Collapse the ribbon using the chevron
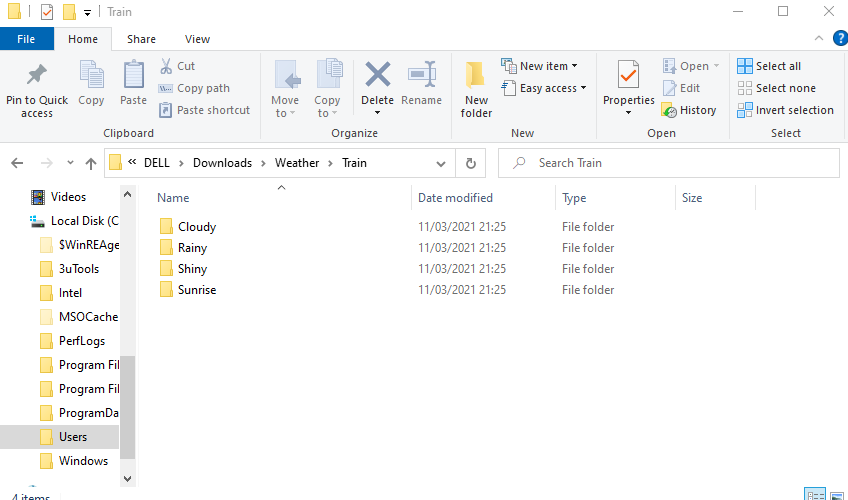 pyautogui.click(x=816, y=38)
